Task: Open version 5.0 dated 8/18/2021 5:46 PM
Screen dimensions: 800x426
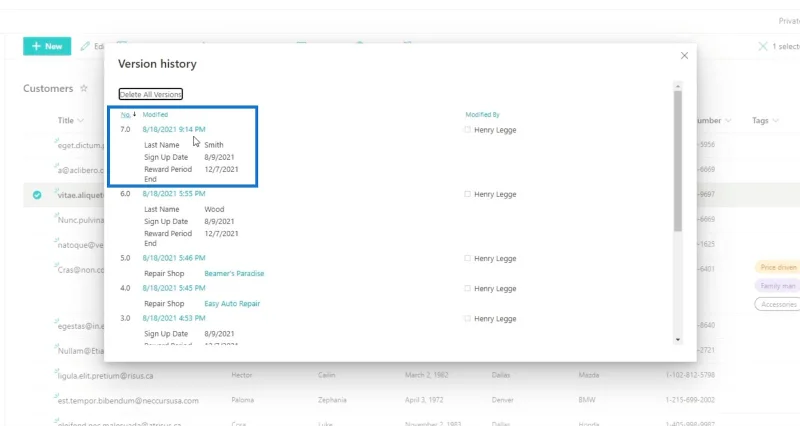Action: pyautogui.click(x=174, y=258)
